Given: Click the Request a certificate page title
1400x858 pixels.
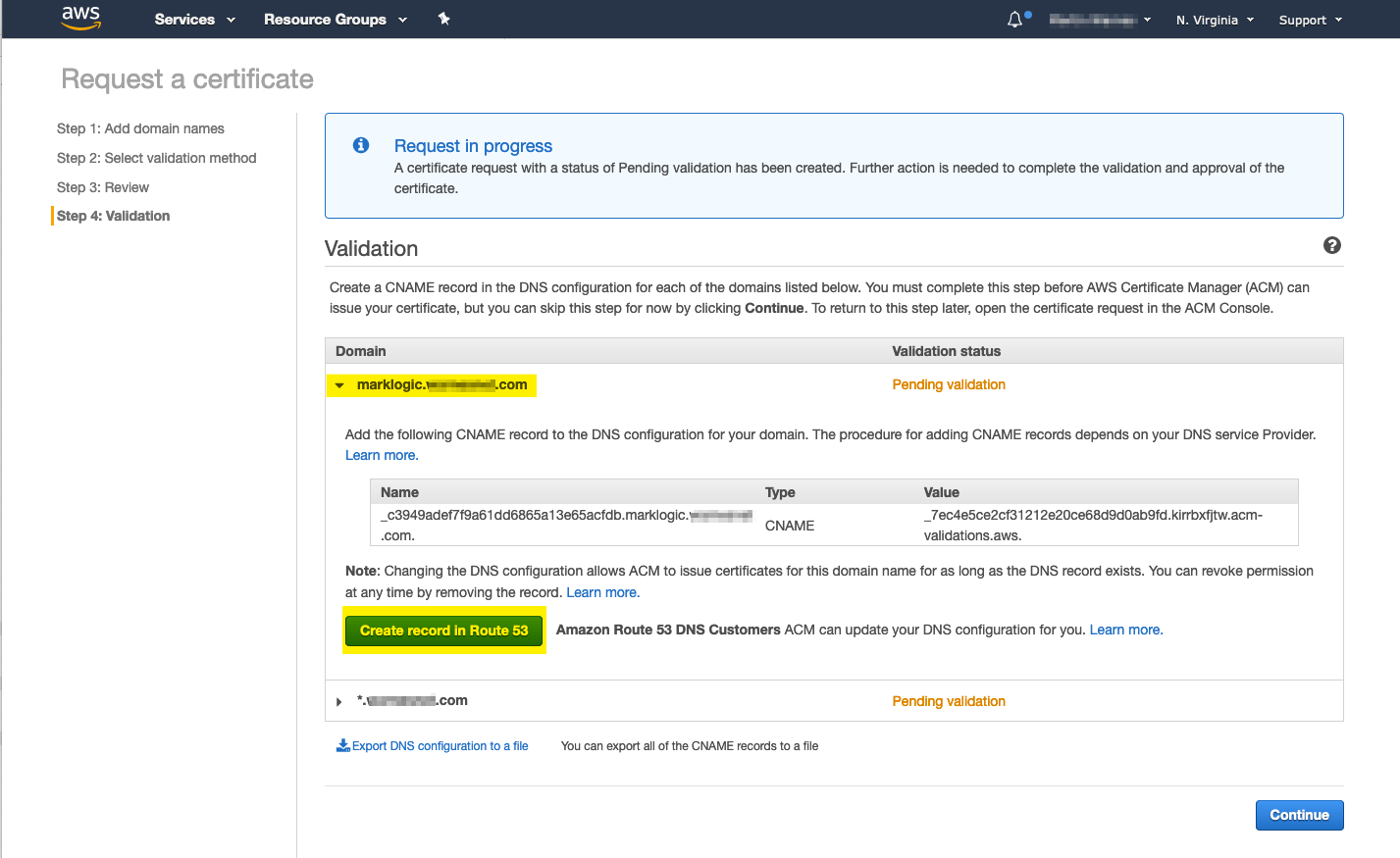Looking at the screenshot, I should [x=187, y=79].
